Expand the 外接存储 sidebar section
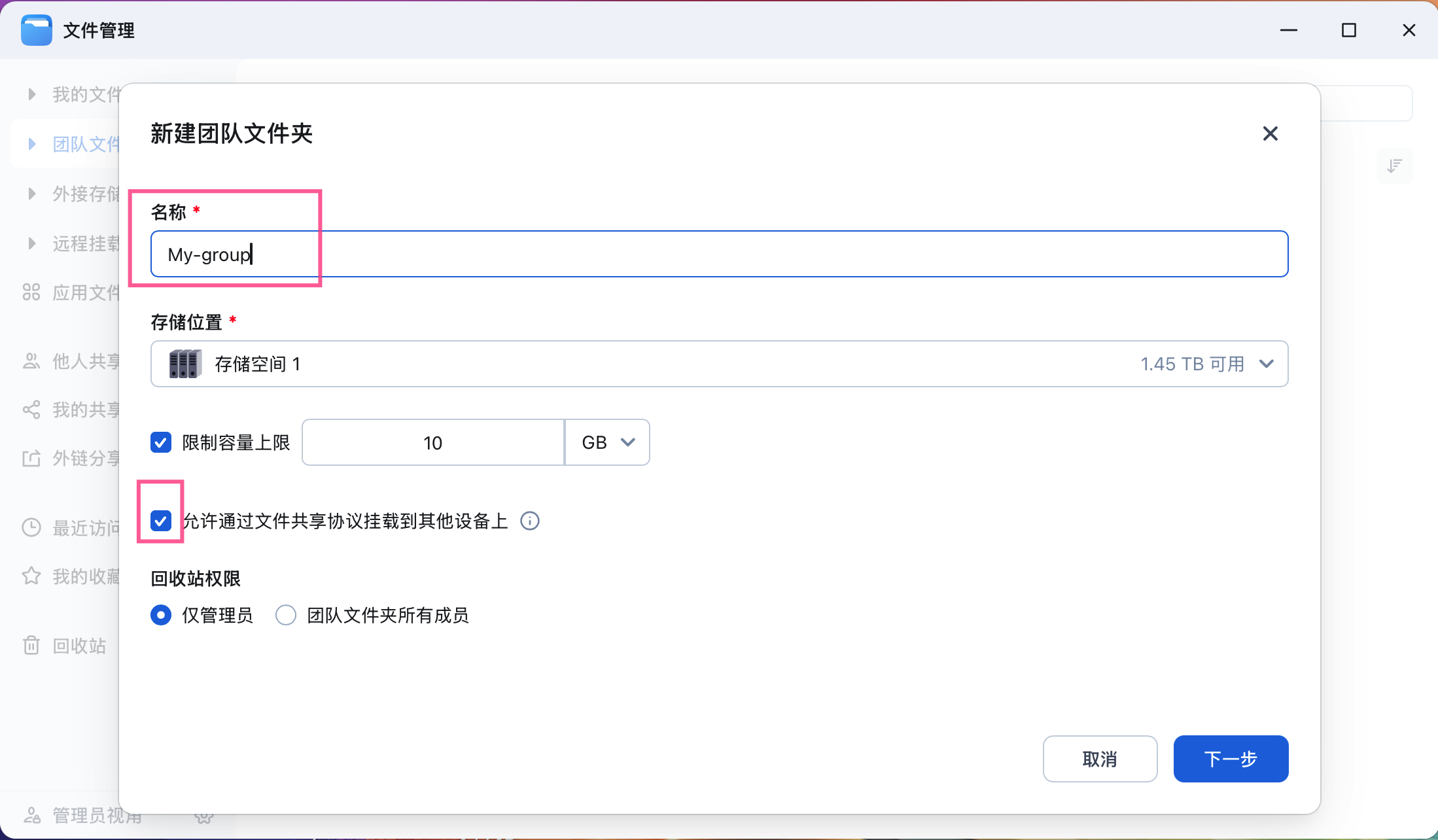Image resolution: width=1438 pixels, height=840 pixels. [31, 193]
